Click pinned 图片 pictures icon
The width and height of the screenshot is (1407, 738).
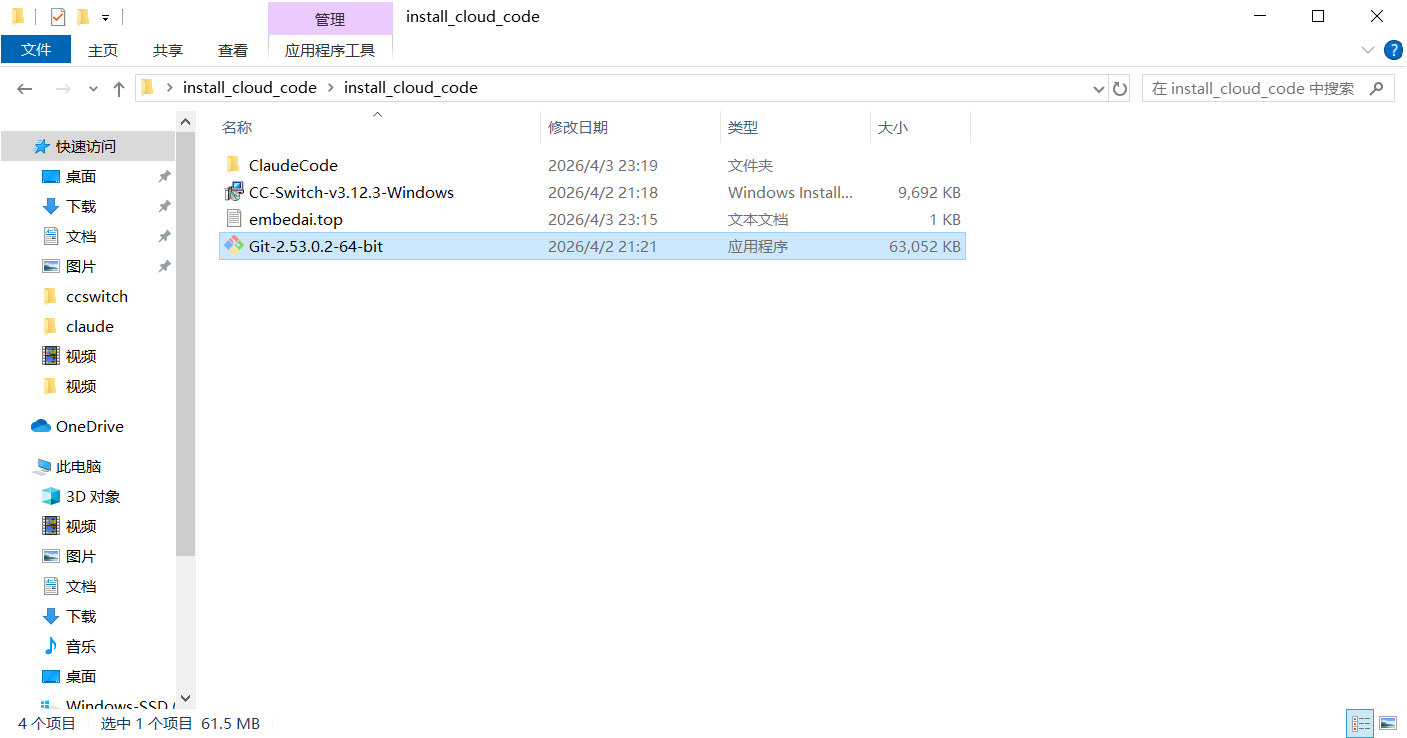coord(51,266)
